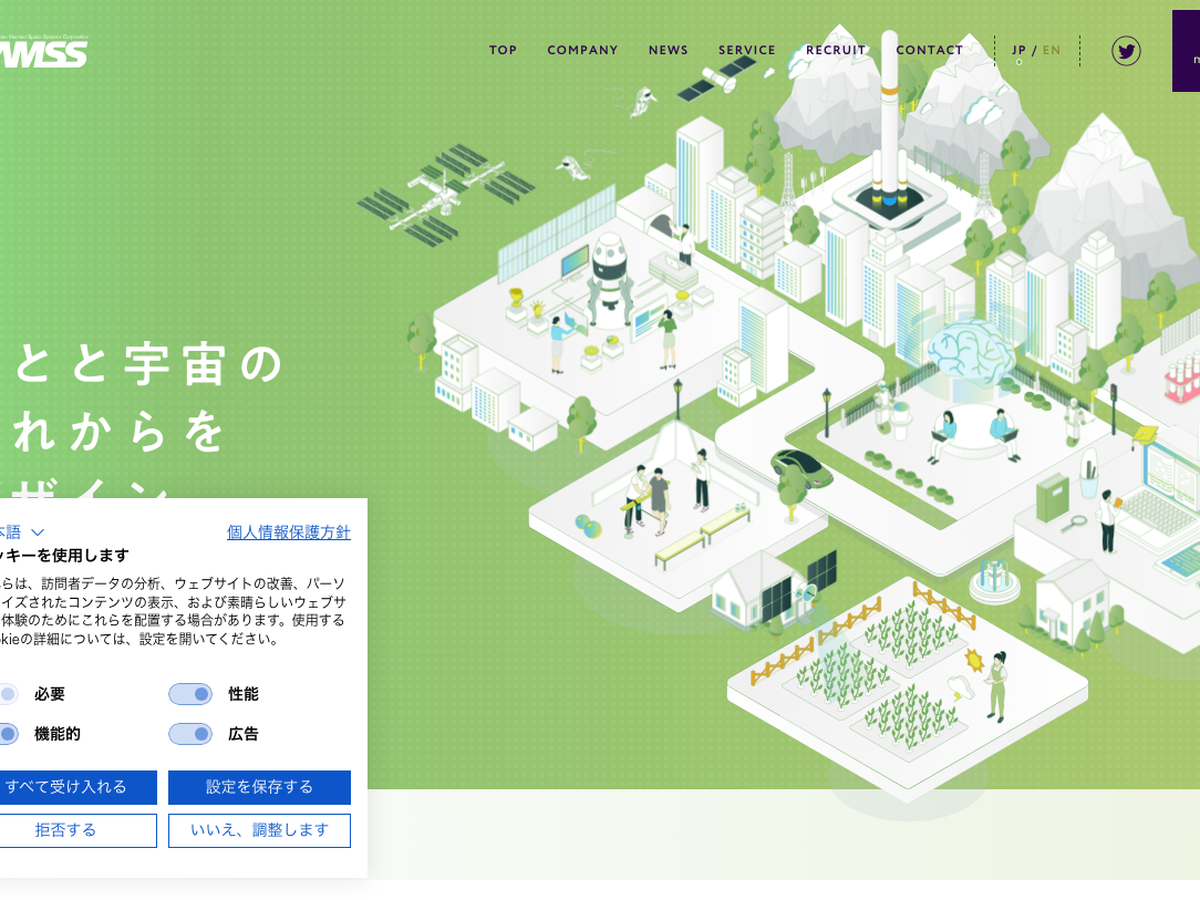The image size is (1200, 900).
Task: Toggle the 広告 cookie switch
Action: [190, 734]
